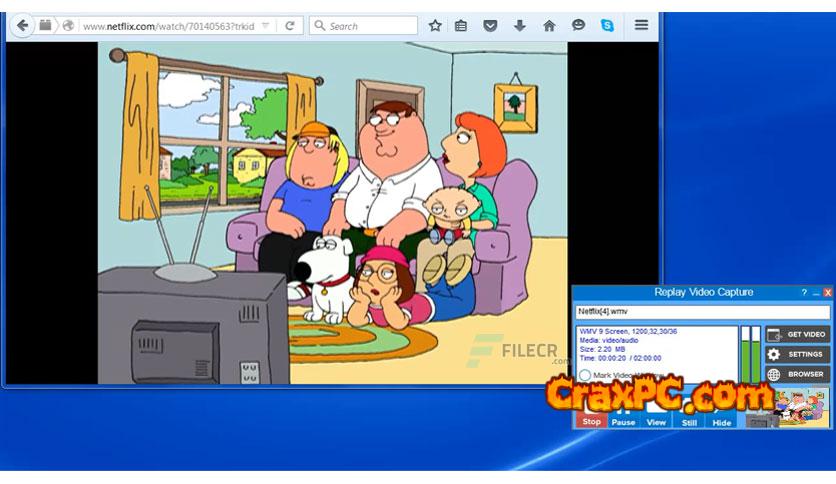
Task: Open the address bar history dropdown arrow
Action: tap(266, 26)
